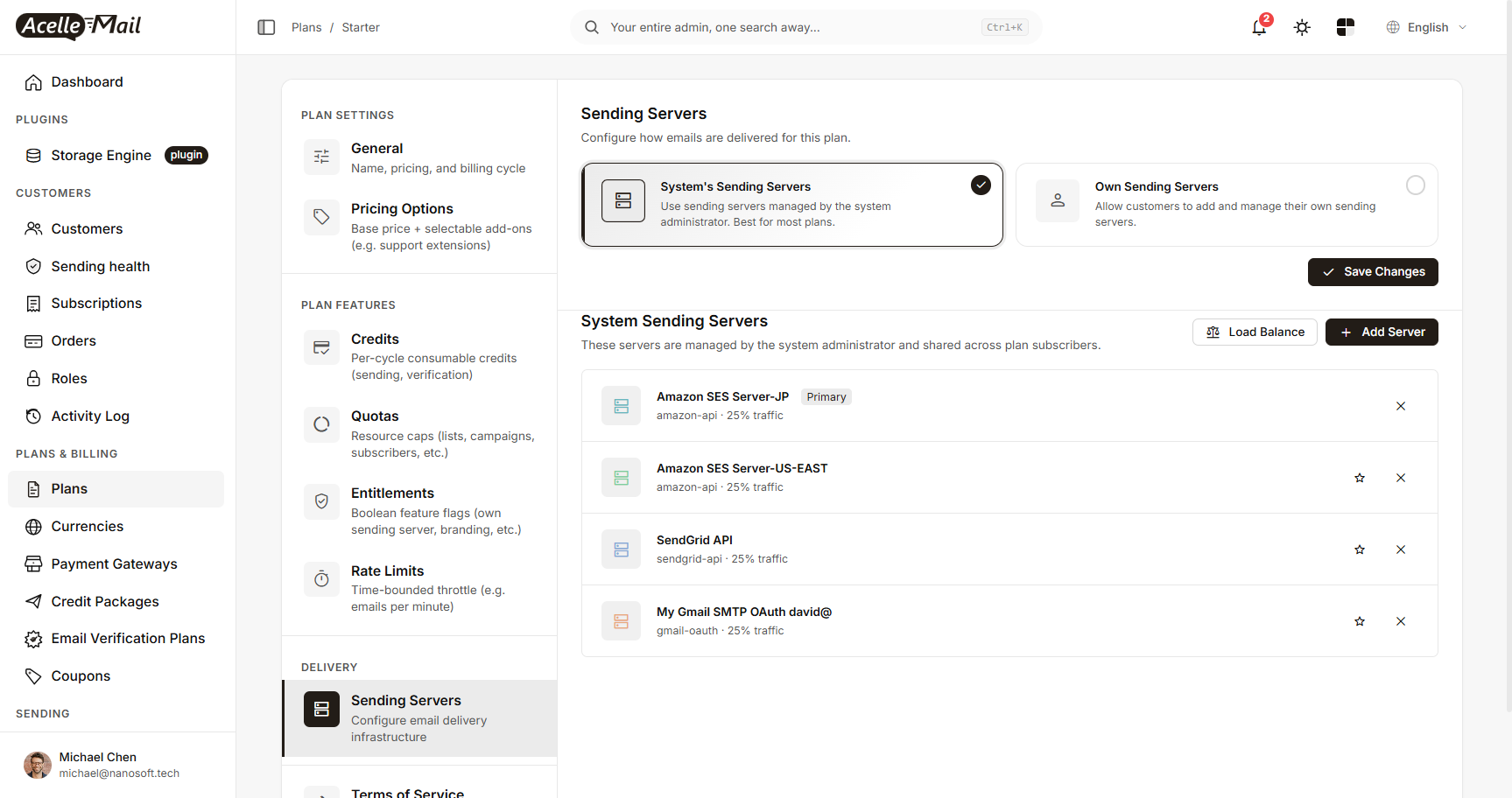Open Email Verification Plans
This screenshot has width=1512, height=798.
(116, 639)
